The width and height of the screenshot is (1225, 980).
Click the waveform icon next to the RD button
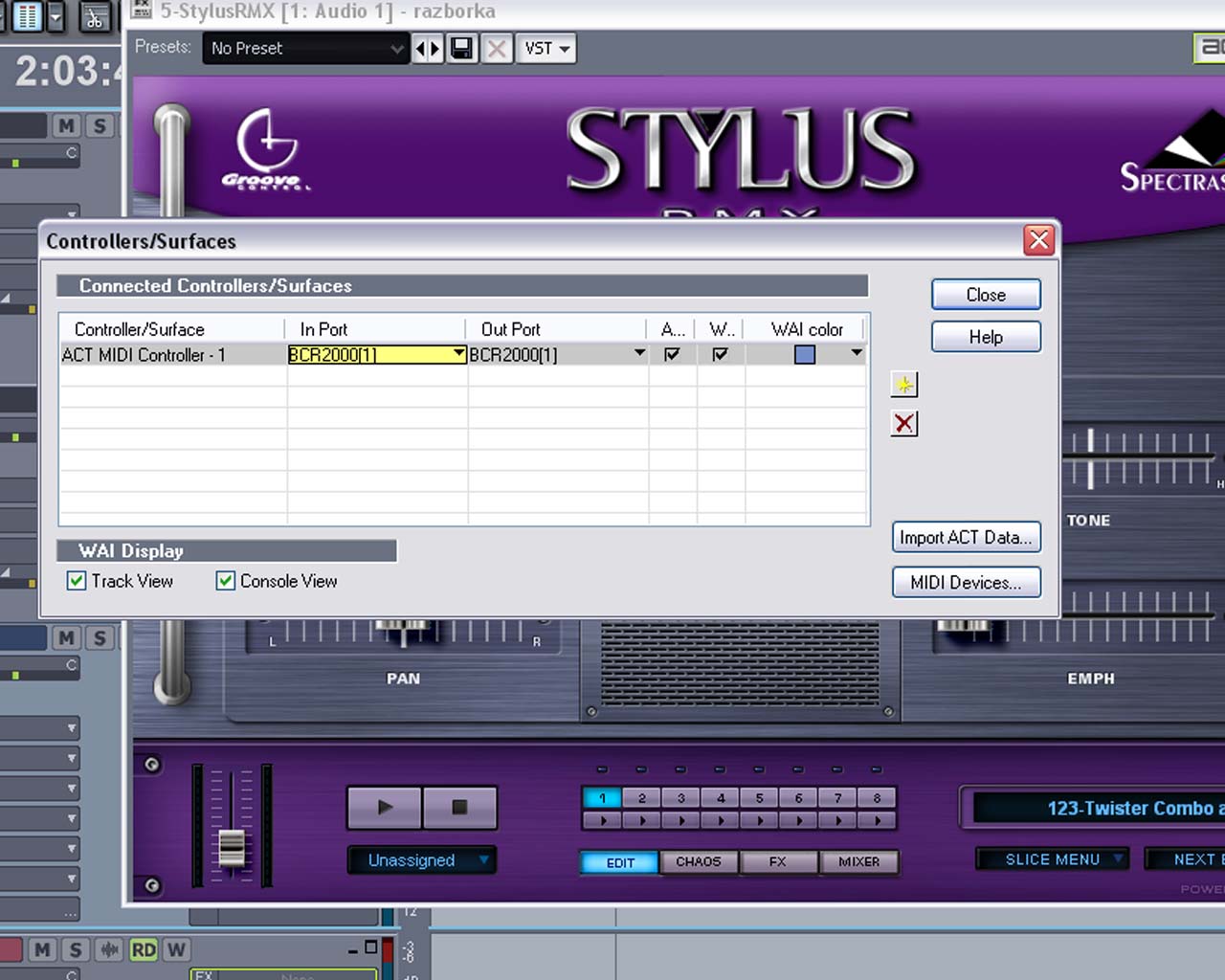[110, 949]
